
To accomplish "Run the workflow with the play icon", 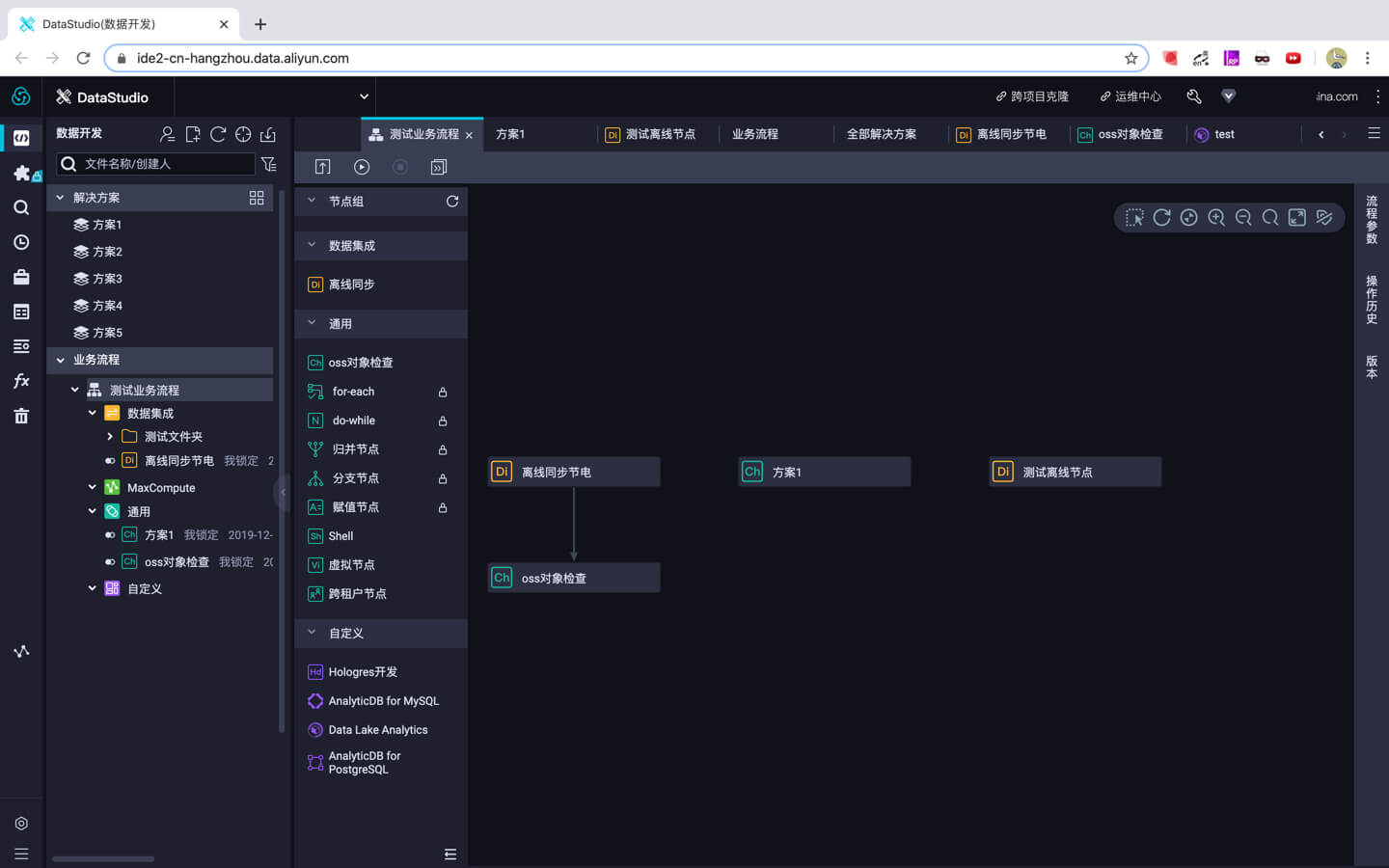I will (362, 167).
